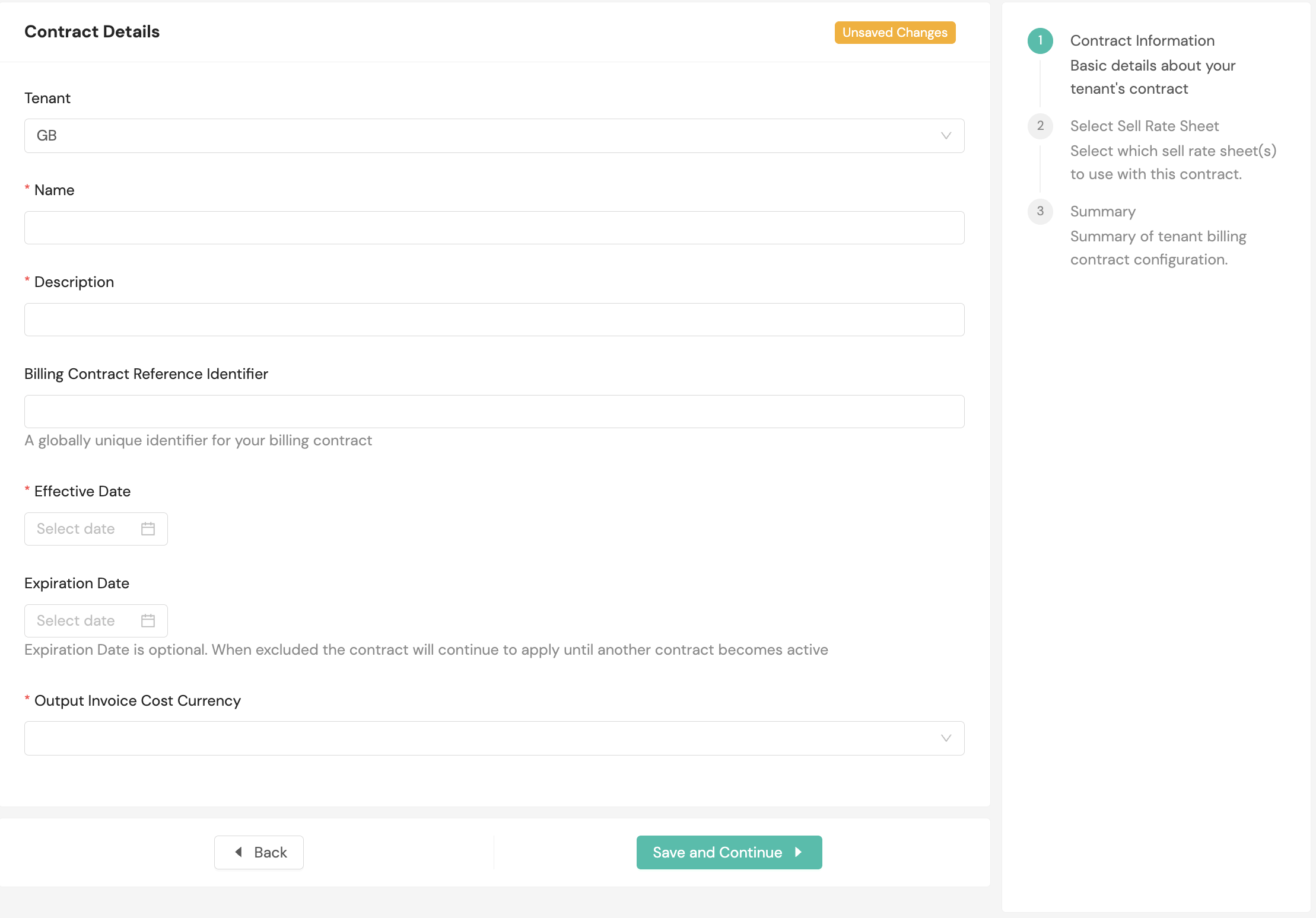Click the Effective Date calendar icon
This screenshot has width=1316, height=918.
tap(148, 529)
